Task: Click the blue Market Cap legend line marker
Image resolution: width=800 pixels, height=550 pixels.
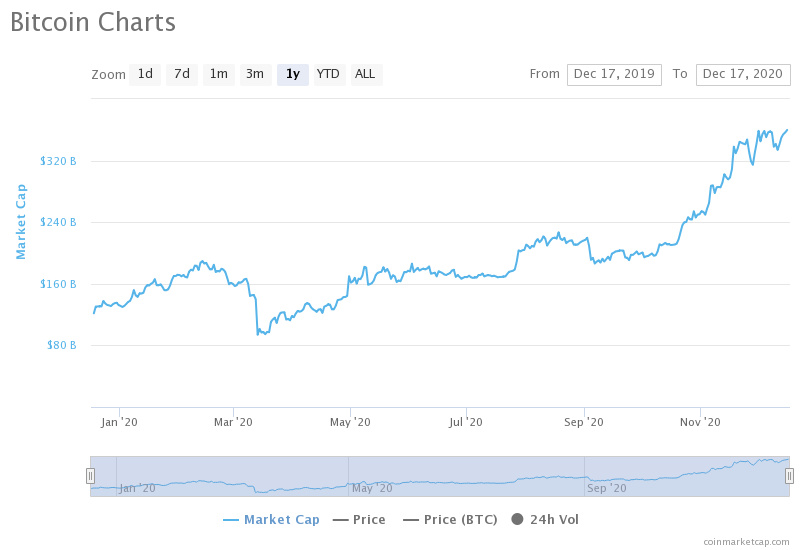Action: [231, 520]
